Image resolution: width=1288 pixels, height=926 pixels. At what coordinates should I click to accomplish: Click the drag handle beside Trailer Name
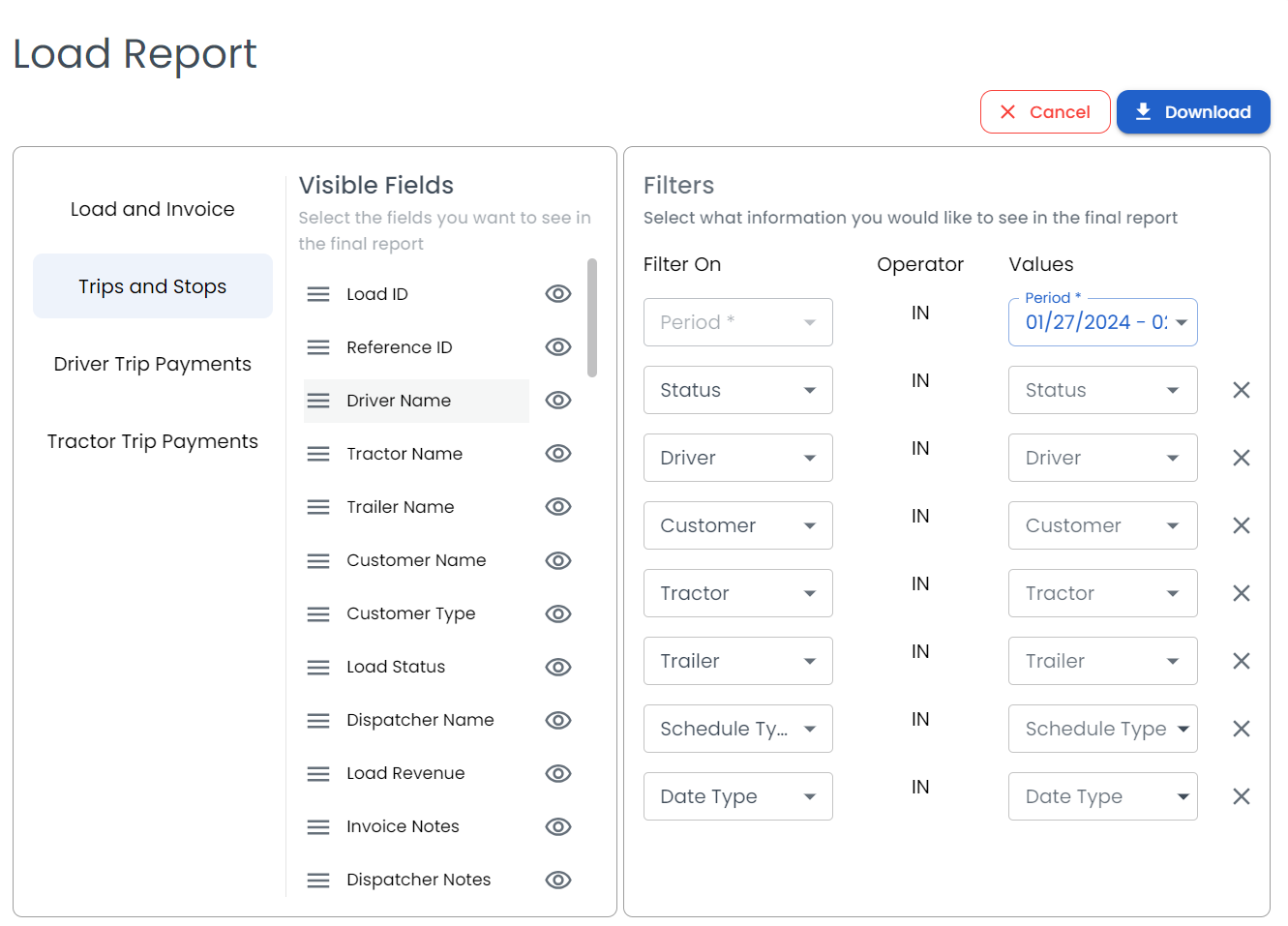(x=317, y=506)
